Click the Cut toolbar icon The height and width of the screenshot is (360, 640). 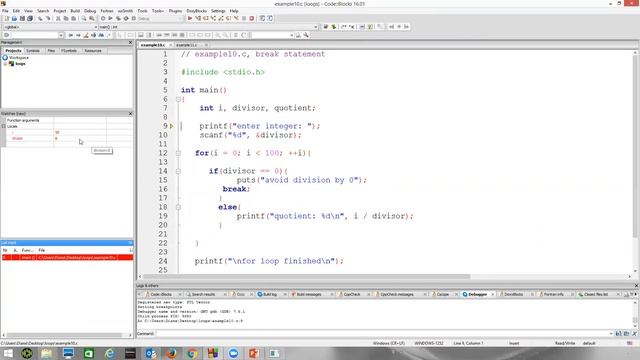click(58, 18)
